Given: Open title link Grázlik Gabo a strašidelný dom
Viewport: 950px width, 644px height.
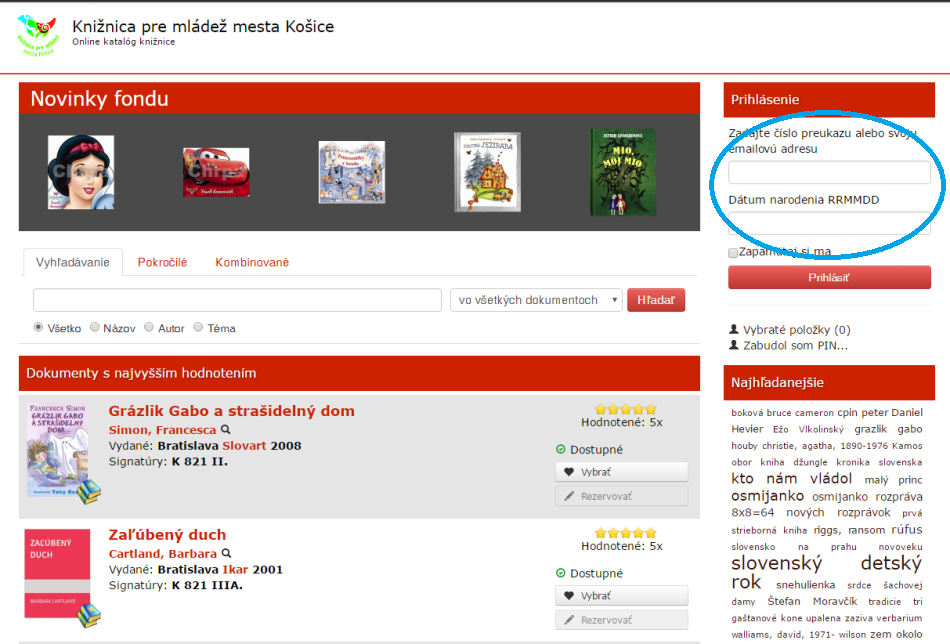Looking at the screenshot, I should 231,411.
